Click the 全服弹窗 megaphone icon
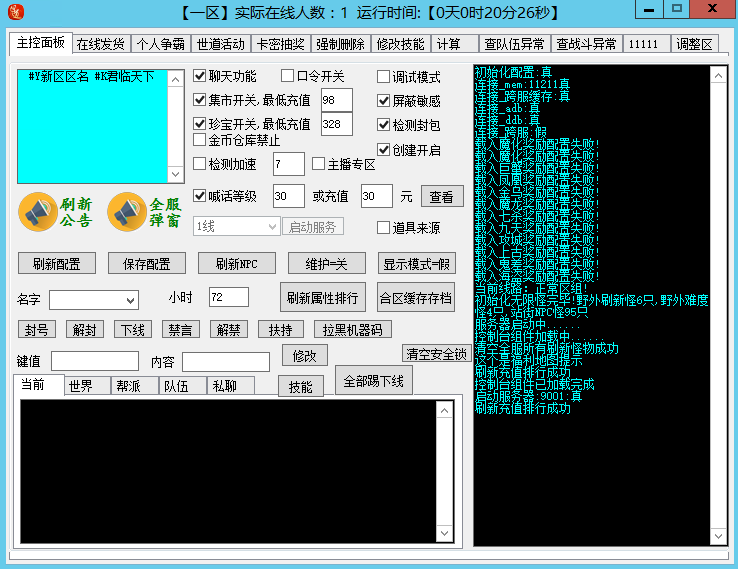738x569 pixels. [127, 212]
